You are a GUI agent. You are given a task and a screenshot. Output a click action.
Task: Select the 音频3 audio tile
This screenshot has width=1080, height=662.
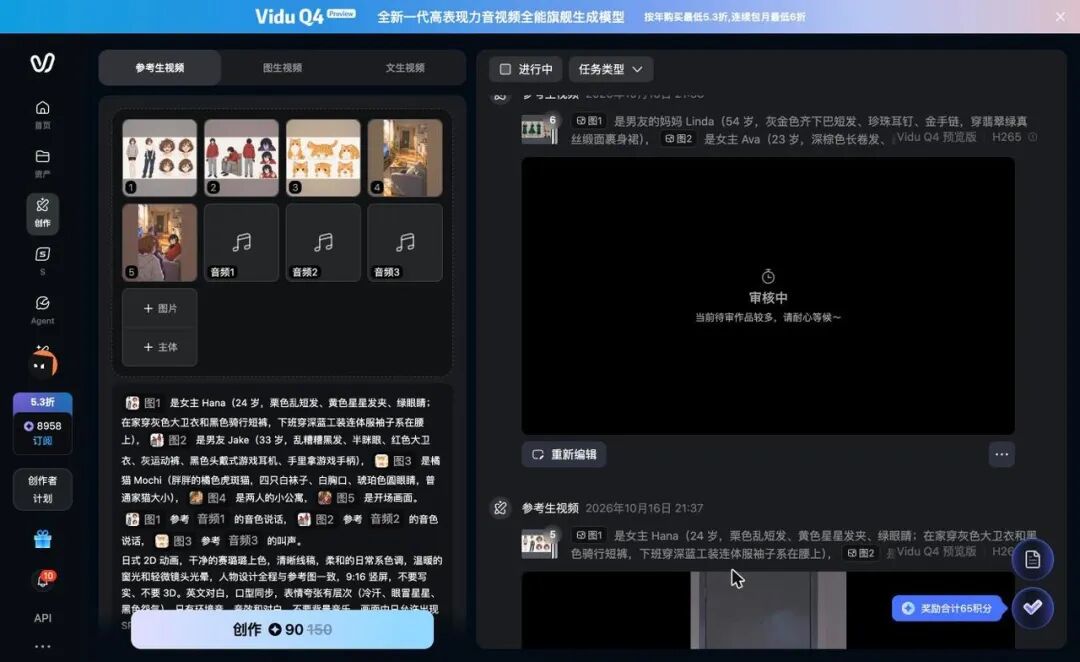(405, 242)
